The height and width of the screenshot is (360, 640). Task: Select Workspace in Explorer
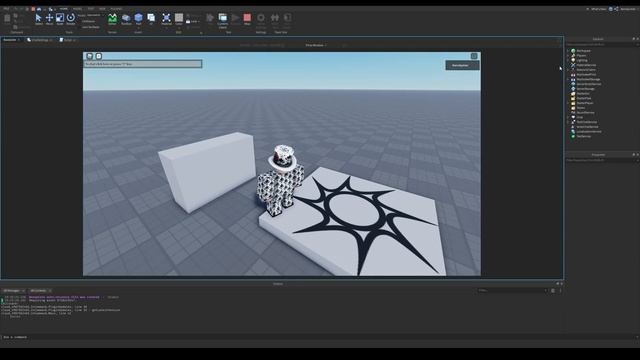[583, 51]
